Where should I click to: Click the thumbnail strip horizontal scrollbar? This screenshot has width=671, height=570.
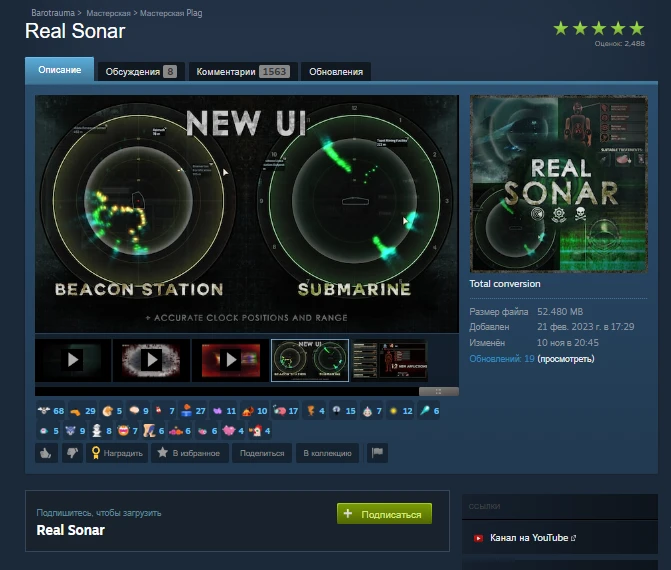pyautogui.click(x=230, y=391)
